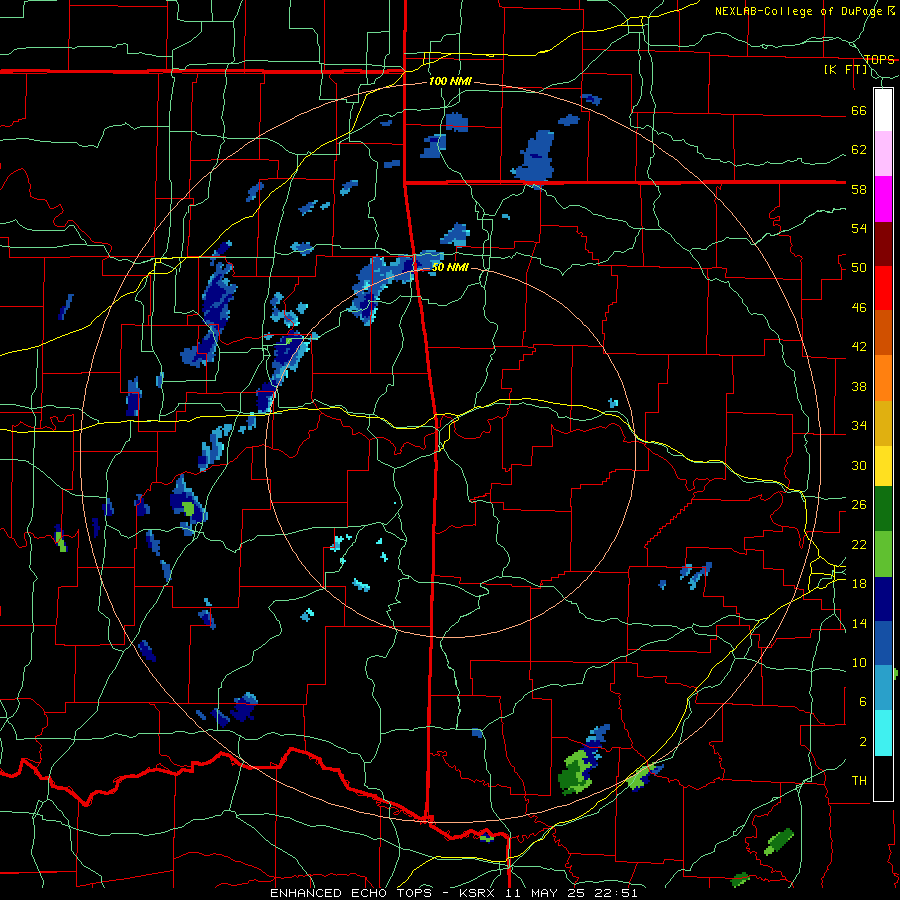Click the ENHANCED ECHO TOPS caption
Image resolution: width=900 pixels, height=900 pixels.
coord(351,893)
